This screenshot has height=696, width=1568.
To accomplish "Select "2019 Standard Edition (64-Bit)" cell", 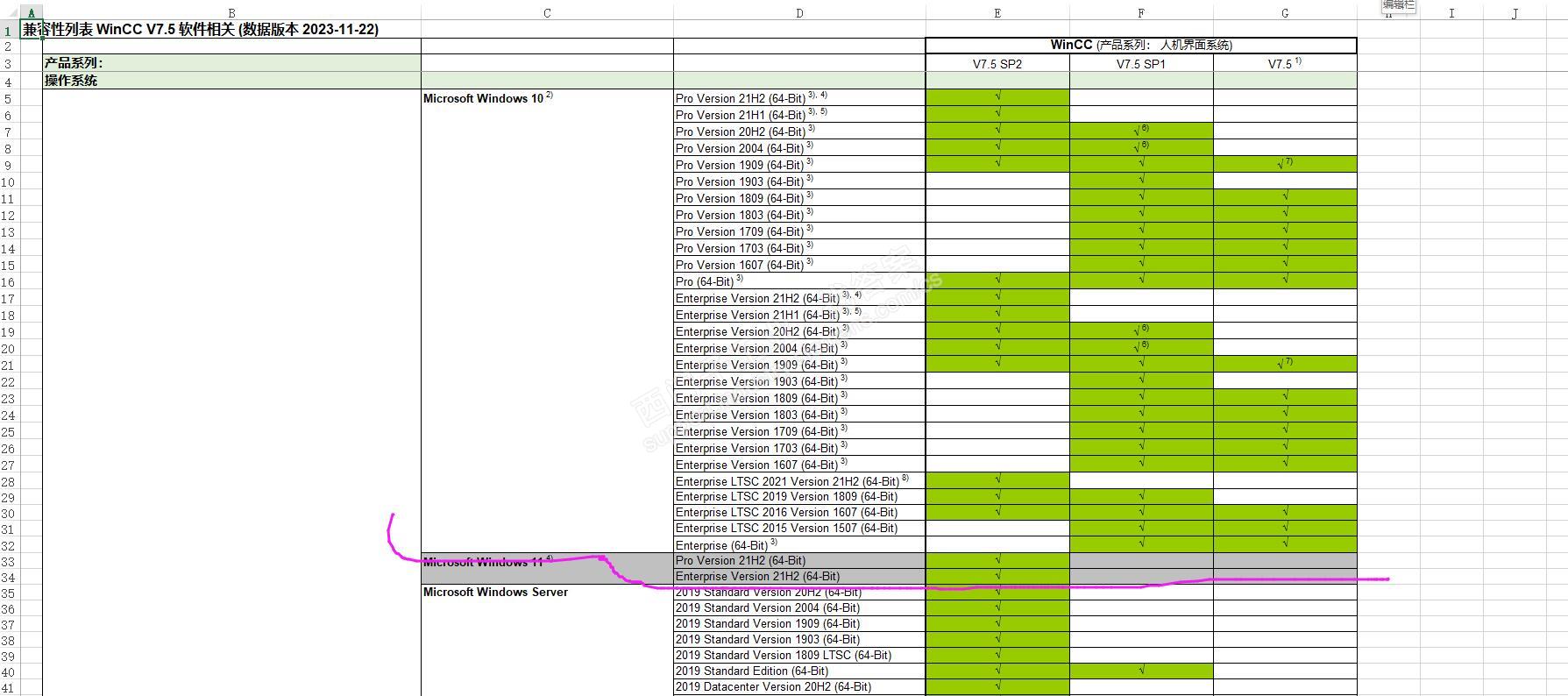I will (799, 671).
